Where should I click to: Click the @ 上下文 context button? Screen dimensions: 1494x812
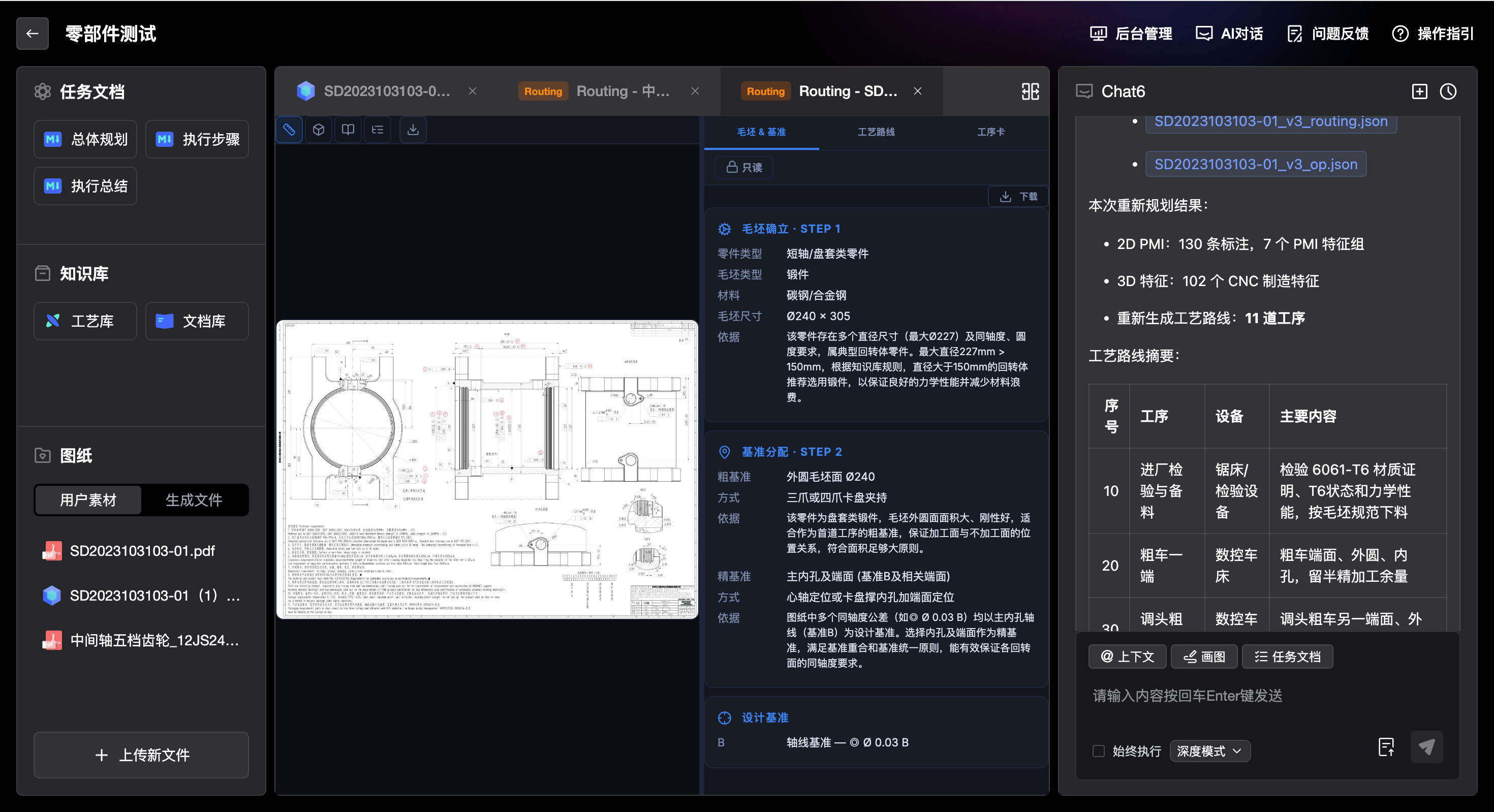click(x=1128, y=657)
